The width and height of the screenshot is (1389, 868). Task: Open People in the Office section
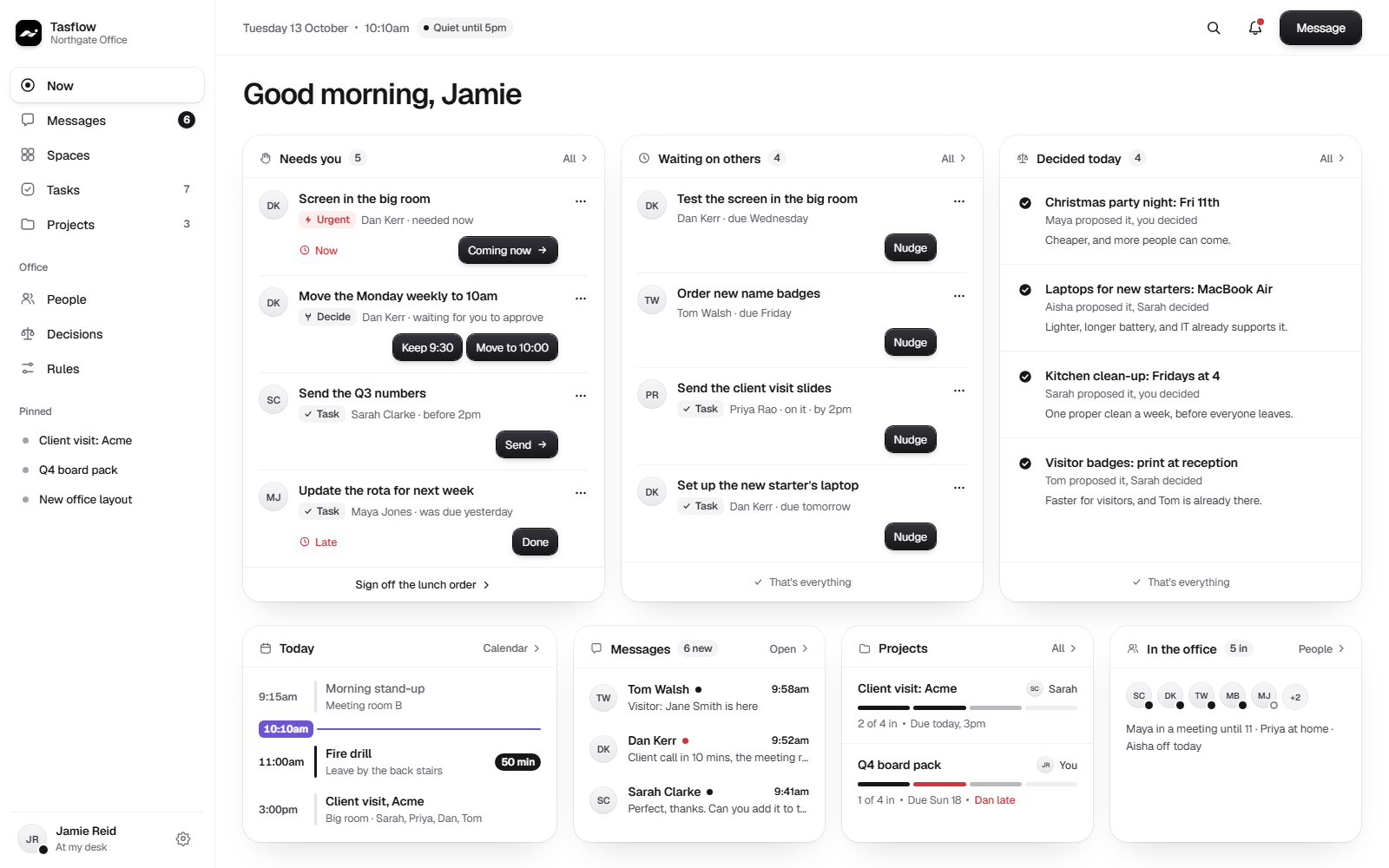(107, 299)
